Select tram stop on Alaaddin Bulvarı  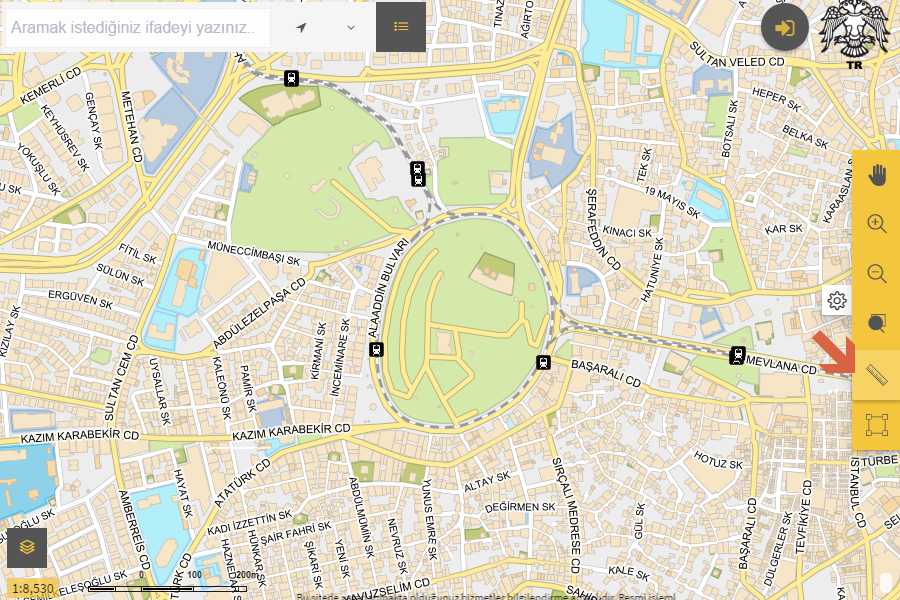[x=376, y=349]
